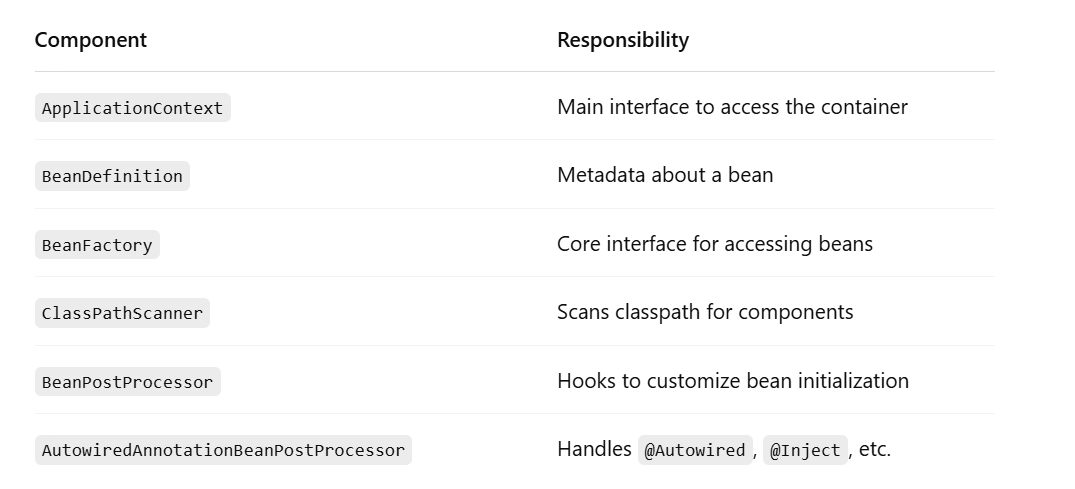This screenshot has width=1075, height=489.
Task: Click "Scans classpath for components" description
Action: [x=705, y=312]
